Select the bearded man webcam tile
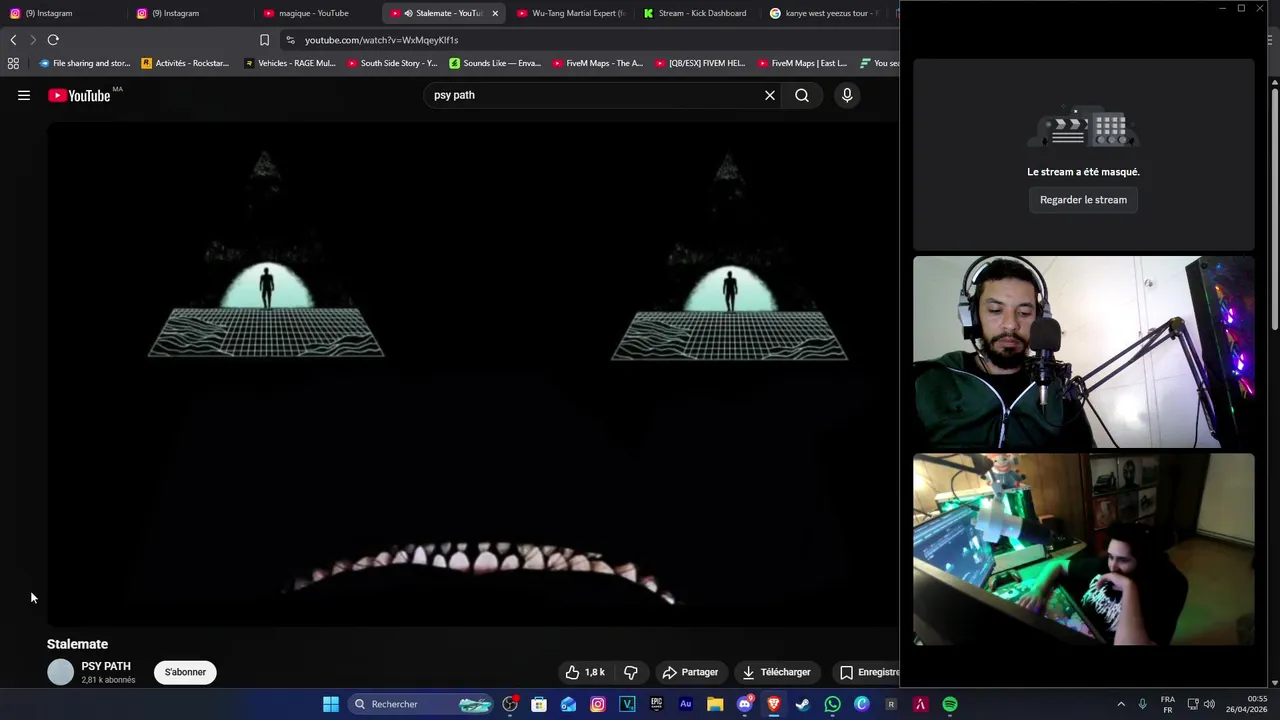The width and height of the screenshot is (1280, 720). coord(1083,352)
